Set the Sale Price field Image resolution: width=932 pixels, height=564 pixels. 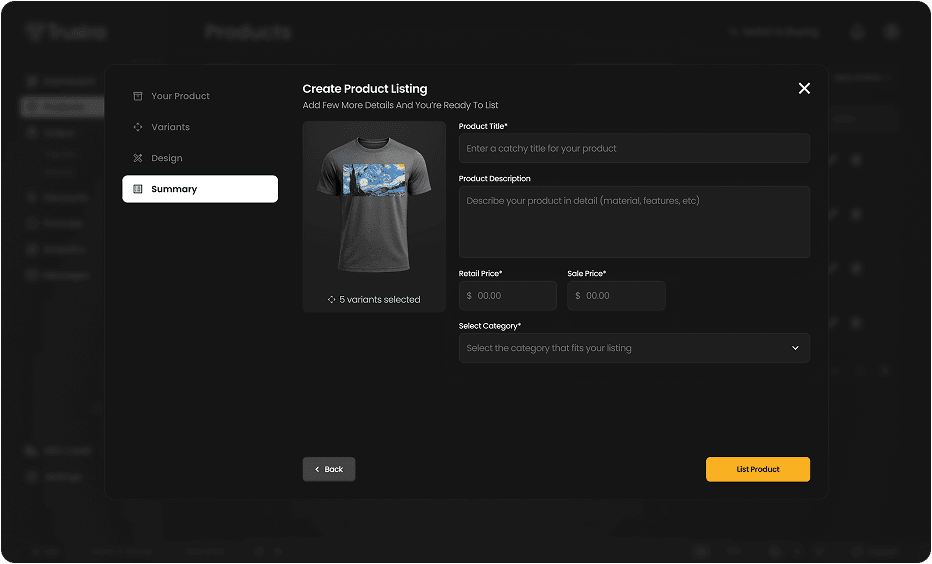(x=616, y=295)
